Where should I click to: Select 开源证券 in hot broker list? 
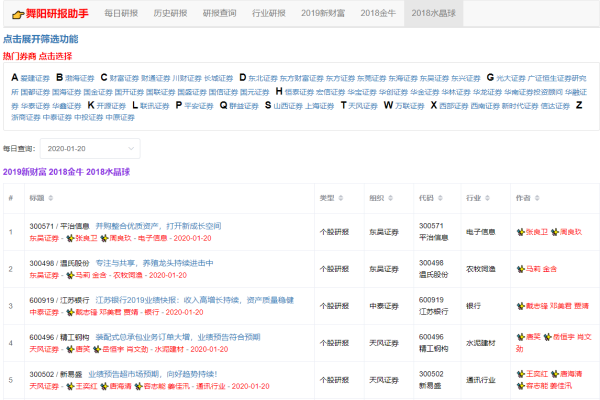[111, 106]
